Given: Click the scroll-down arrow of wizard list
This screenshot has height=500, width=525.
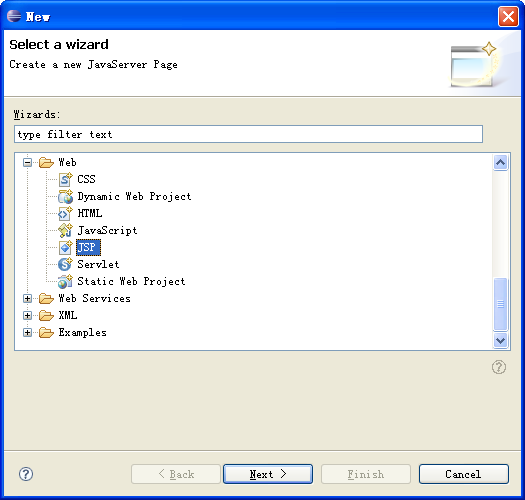Looking at the screenshot, I should 501,341.
